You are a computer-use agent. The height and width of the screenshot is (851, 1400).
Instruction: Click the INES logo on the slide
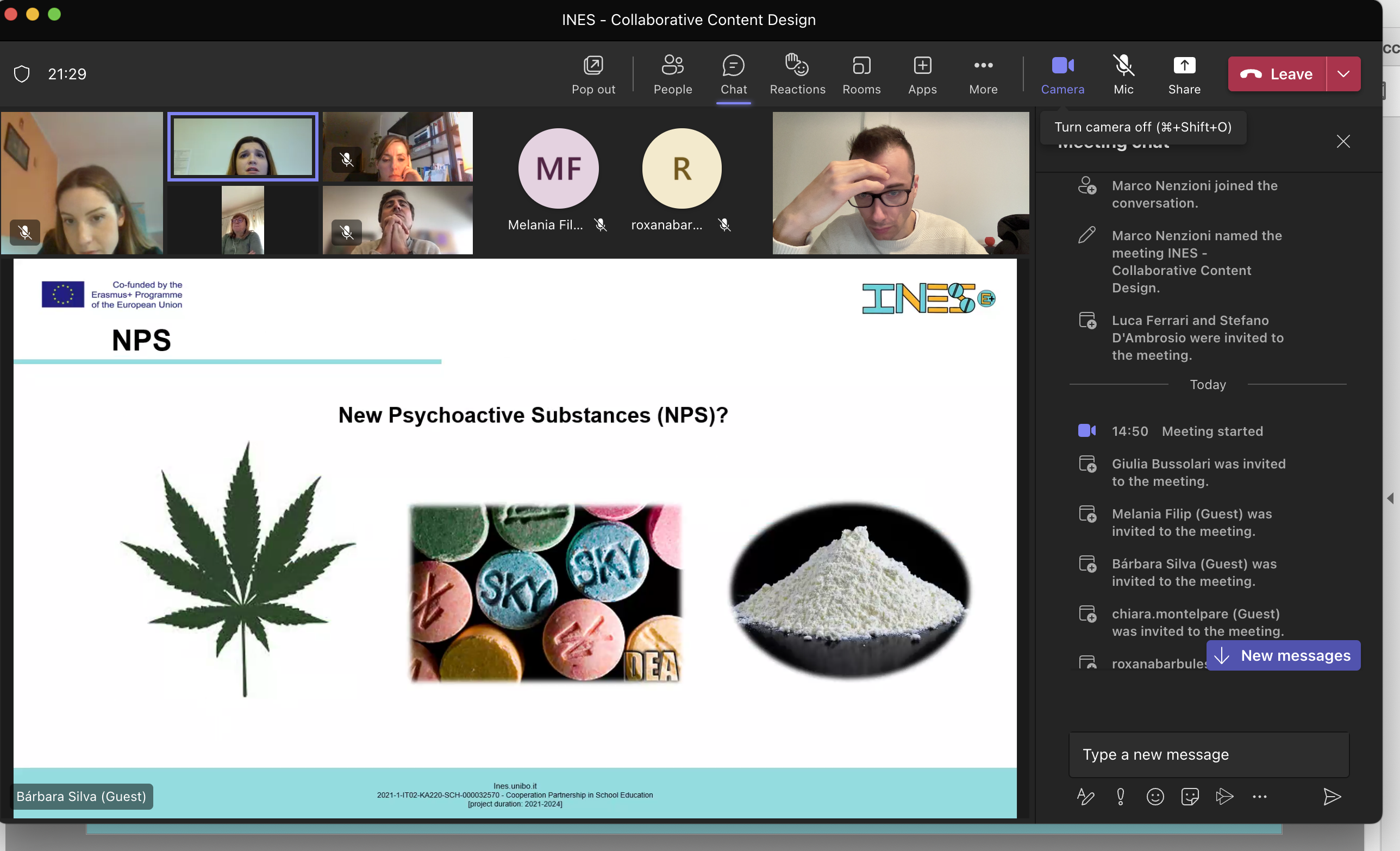[929, 298]
